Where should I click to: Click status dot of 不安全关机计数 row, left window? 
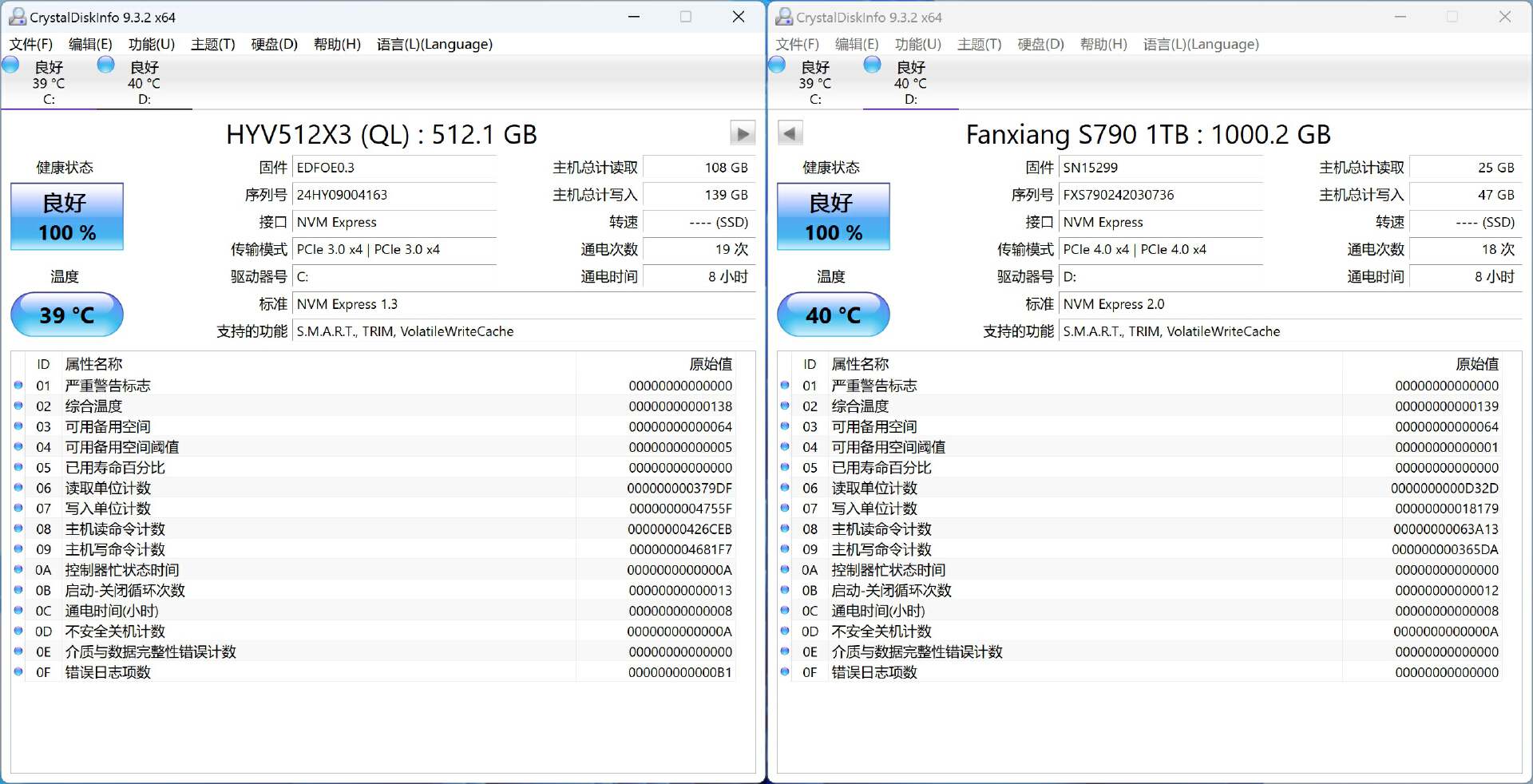[18, 631]
